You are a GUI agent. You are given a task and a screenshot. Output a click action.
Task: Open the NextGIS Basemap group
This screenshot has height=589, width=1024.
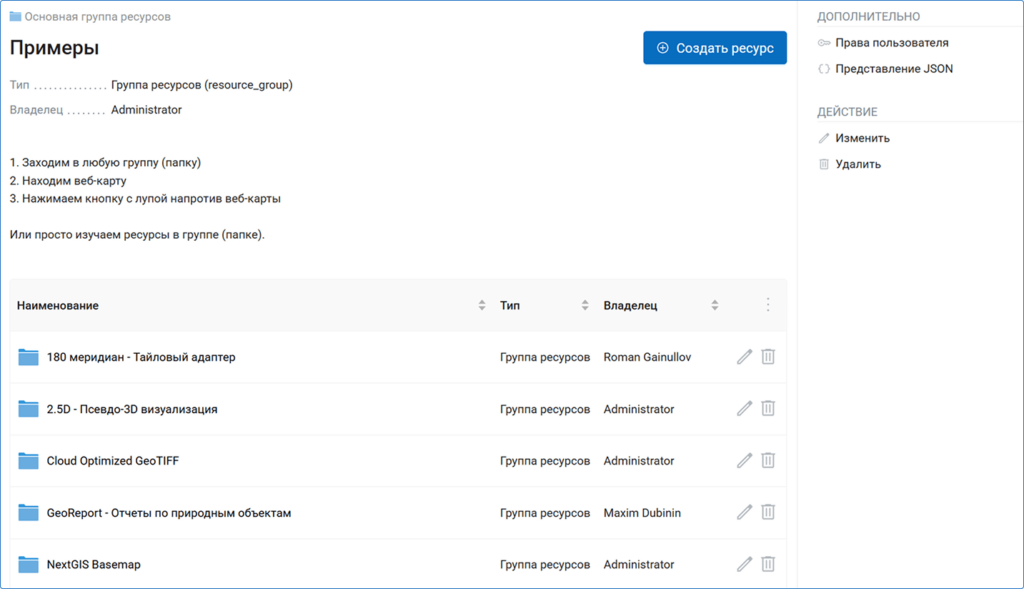(x=93, y=564)
